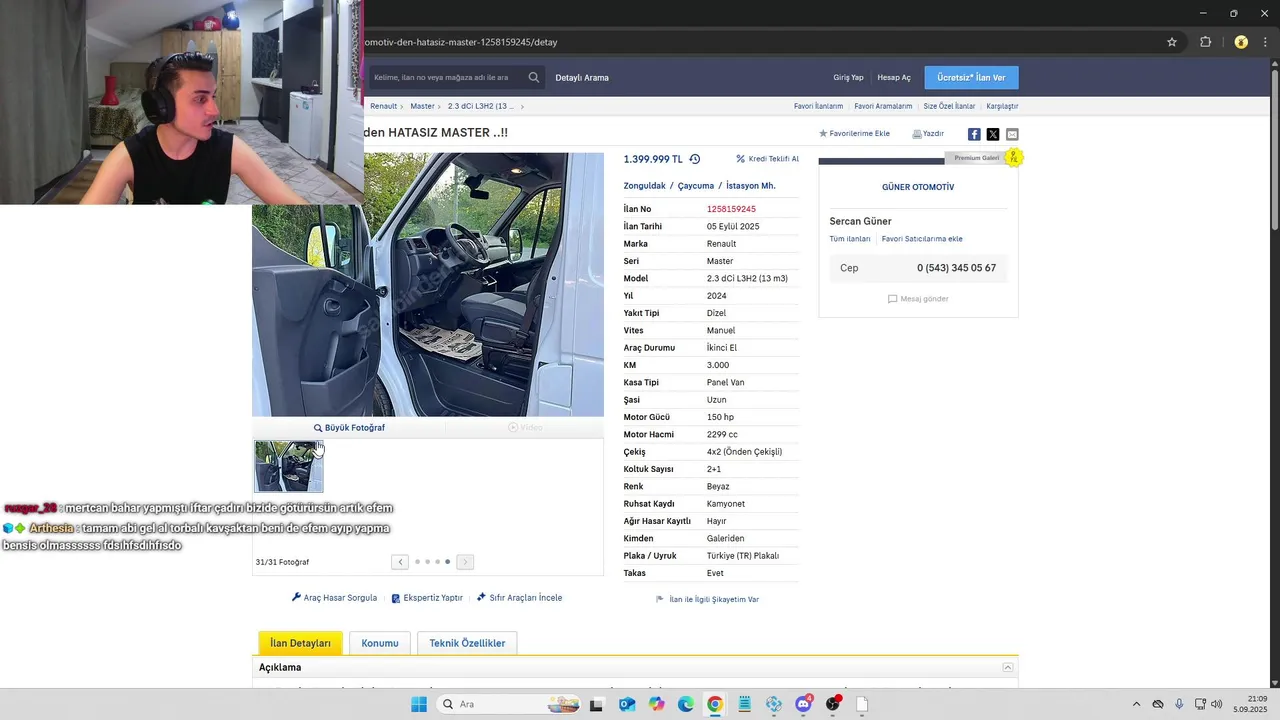Report listing via İlan ile İlgili Şikayetim Var

pyautogui.click(x=707, y=599)
